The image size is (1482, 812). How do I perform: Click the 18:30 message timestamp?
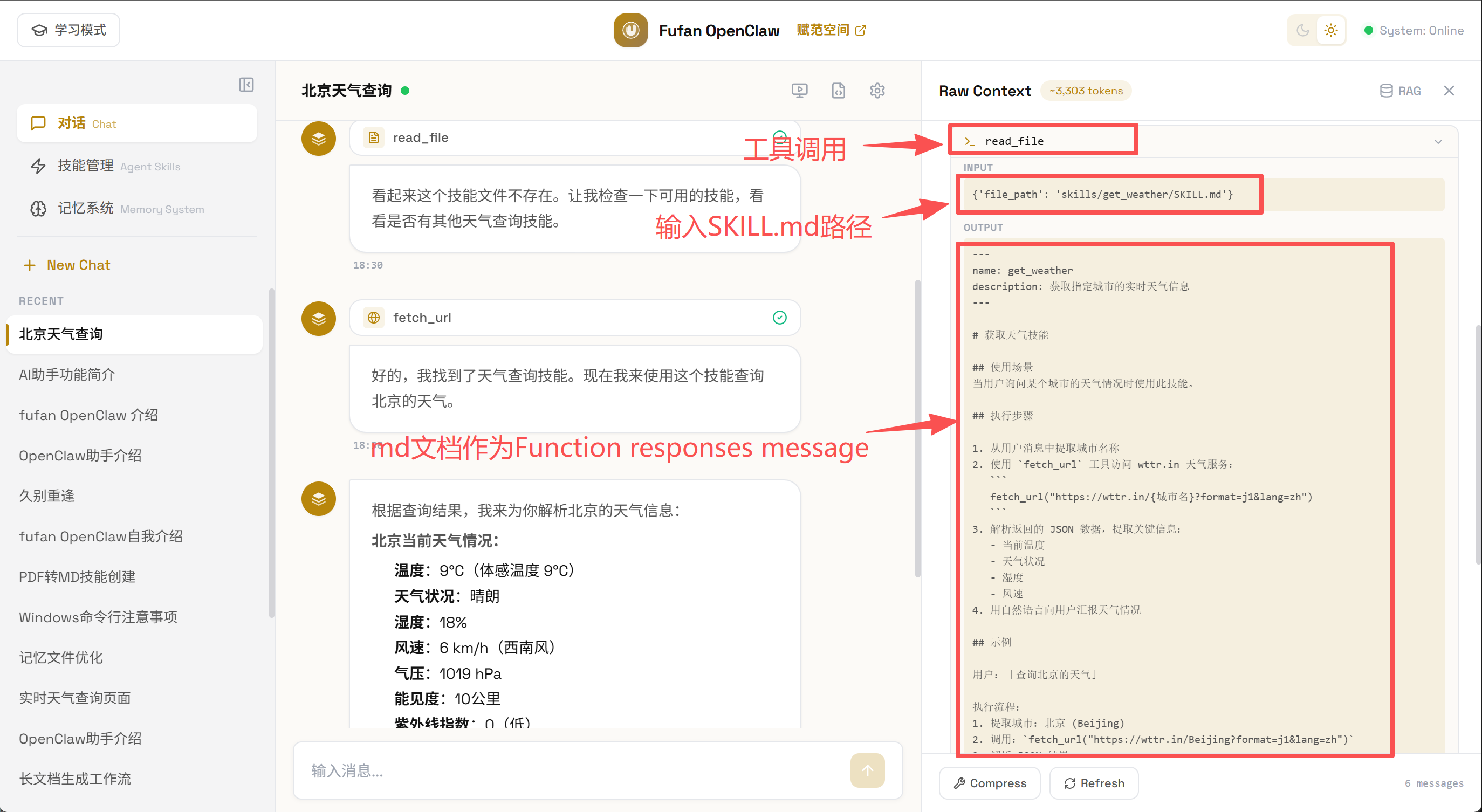tap(368, 265)
